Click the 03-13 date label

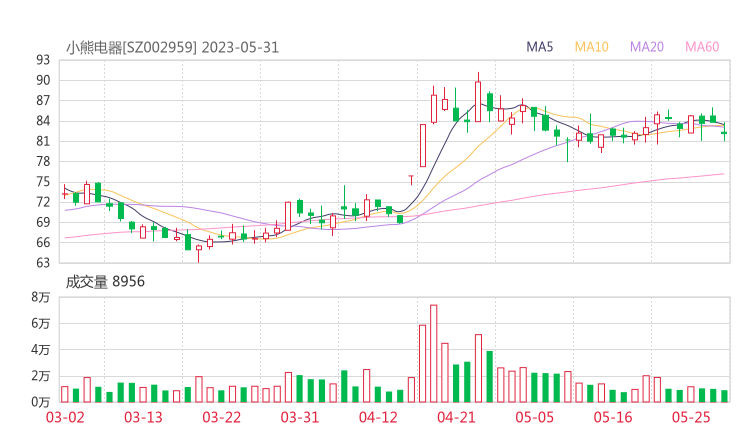(x=143, y=417)
